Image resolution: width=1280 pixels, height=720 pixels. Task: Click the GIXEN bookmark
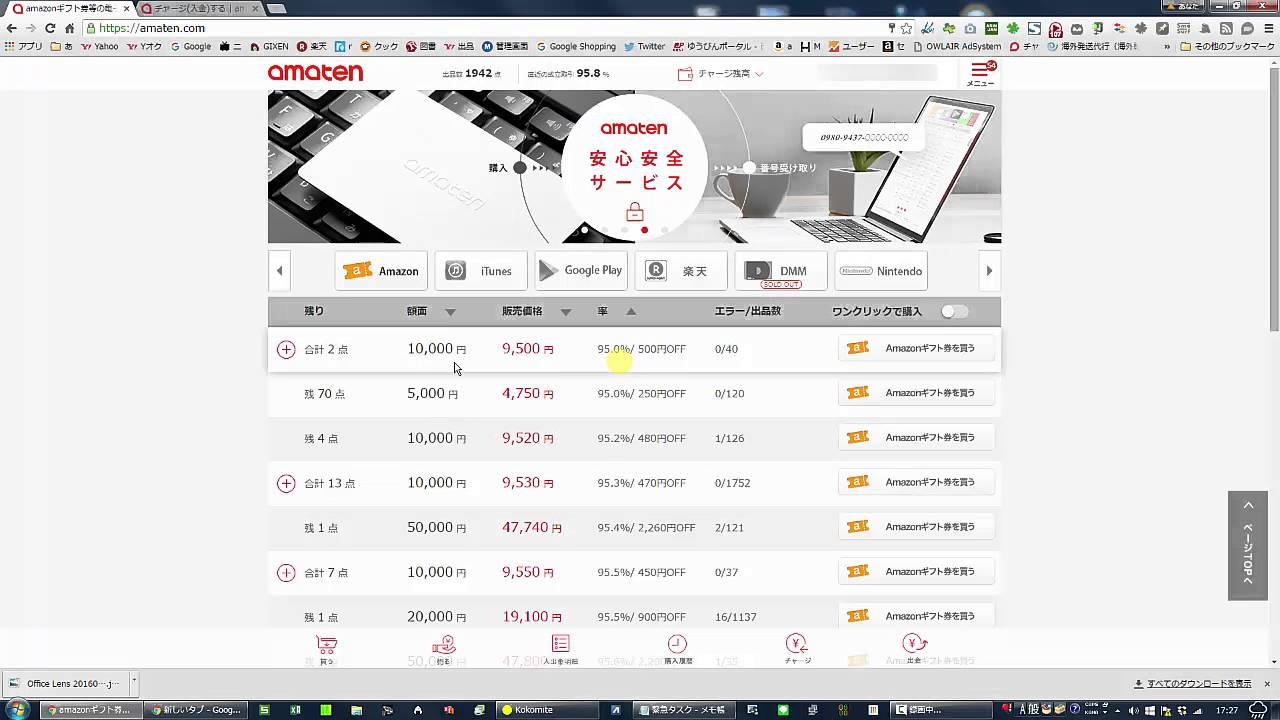click(x=269, y=46)
